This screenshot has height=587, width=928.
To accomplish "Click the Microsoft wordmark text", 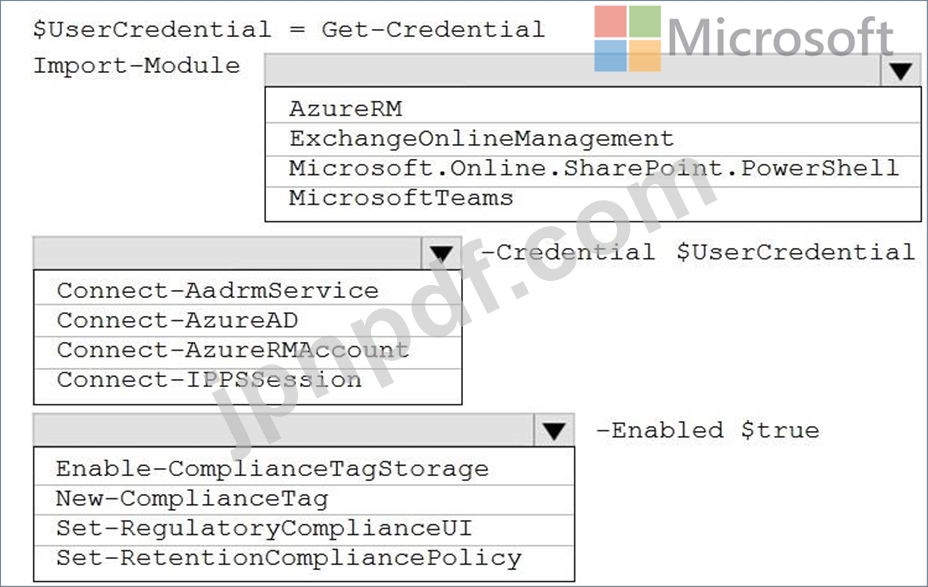I will pos(781,37).
